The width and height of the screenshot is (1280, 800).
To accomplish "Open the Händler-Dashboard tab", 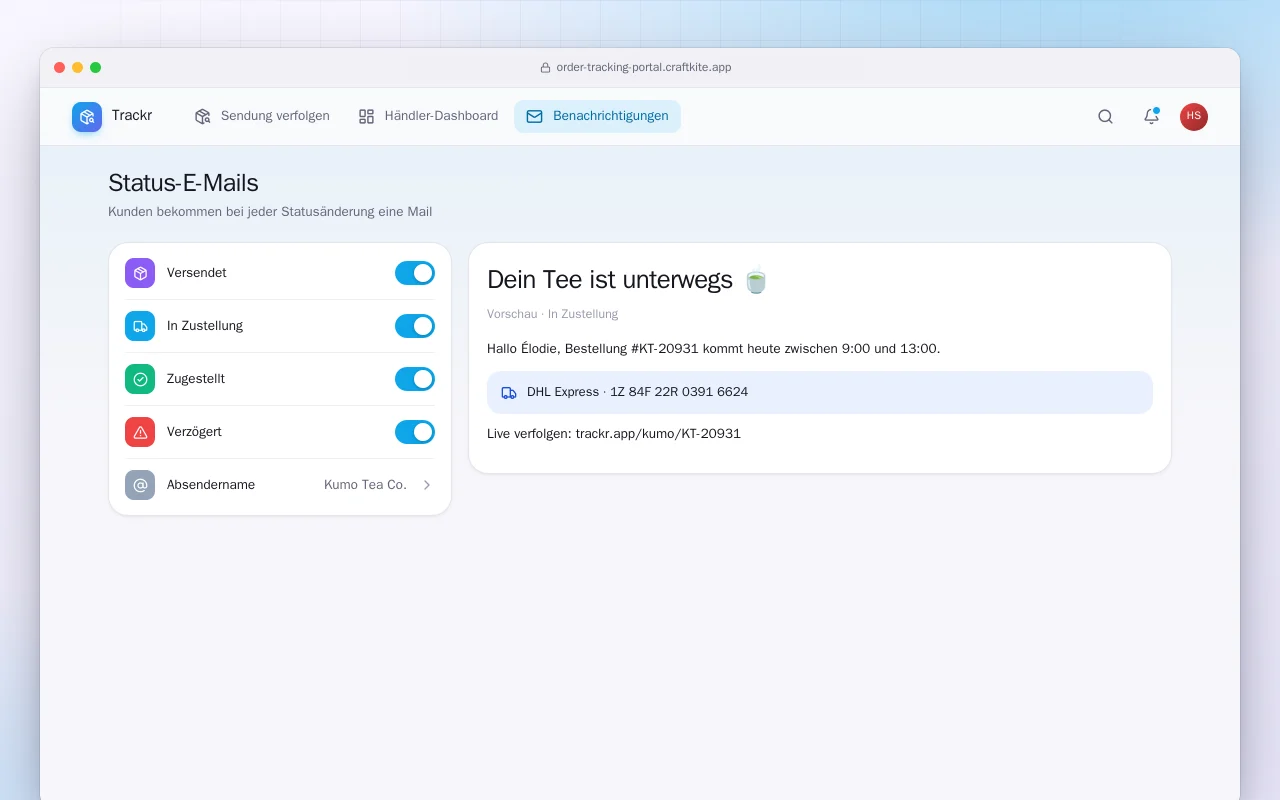I will pyautogui.click(x=428, y=116).
